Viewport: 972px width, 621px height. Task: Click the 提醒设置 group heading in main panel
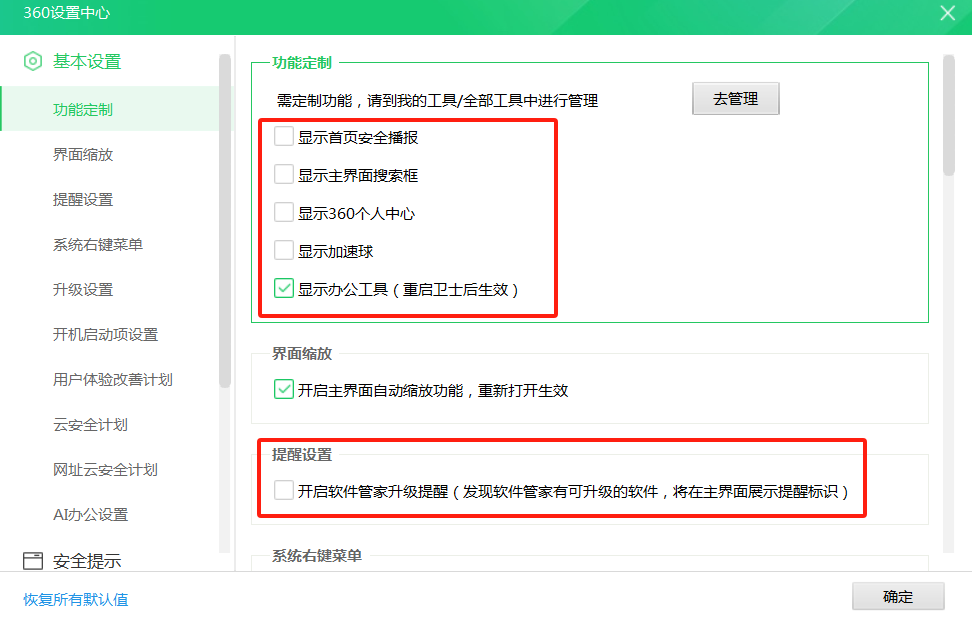click(x=302, y=454)
